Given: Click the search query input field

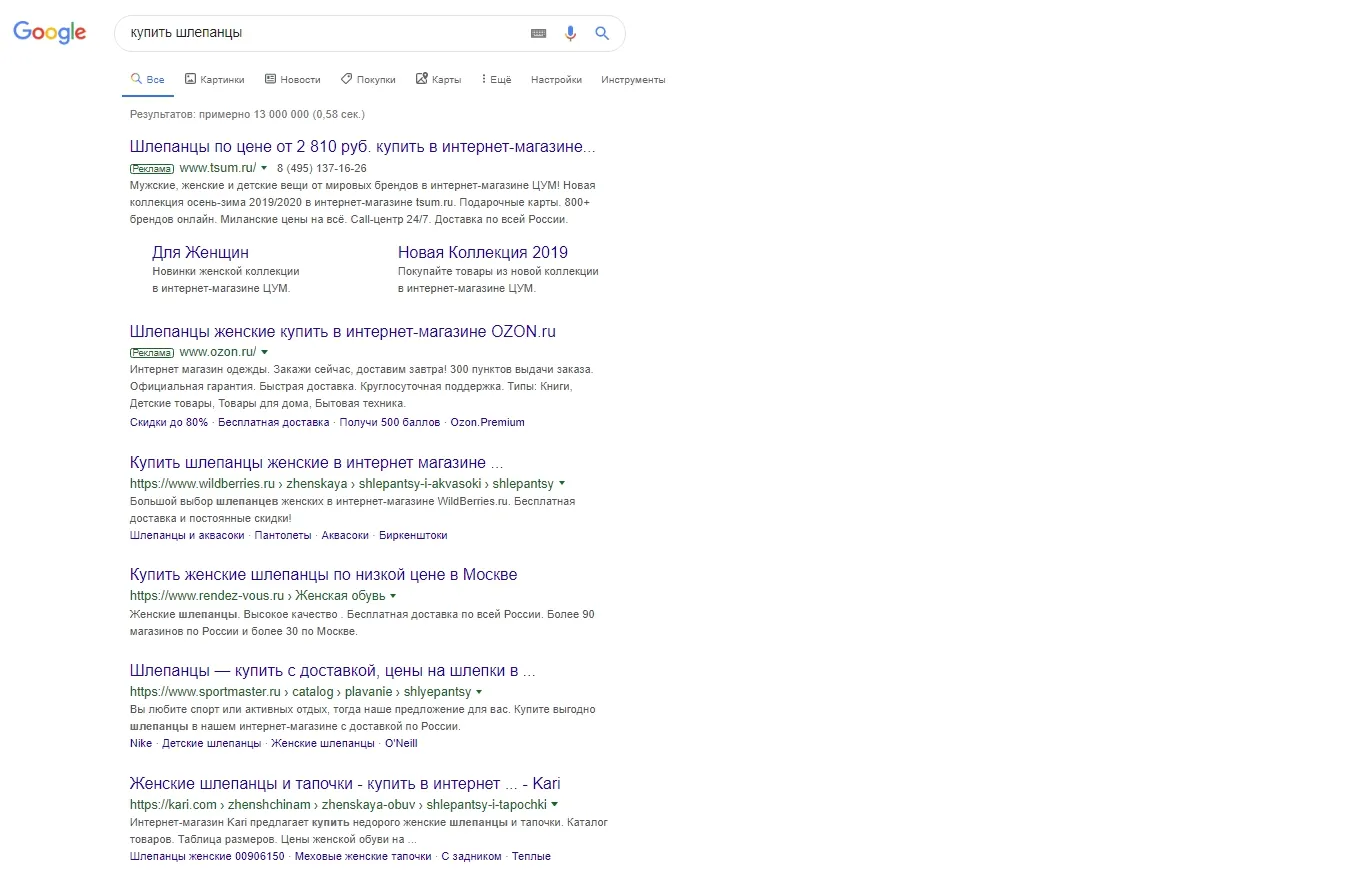Looking at the screenshot, I should [325, 33].
